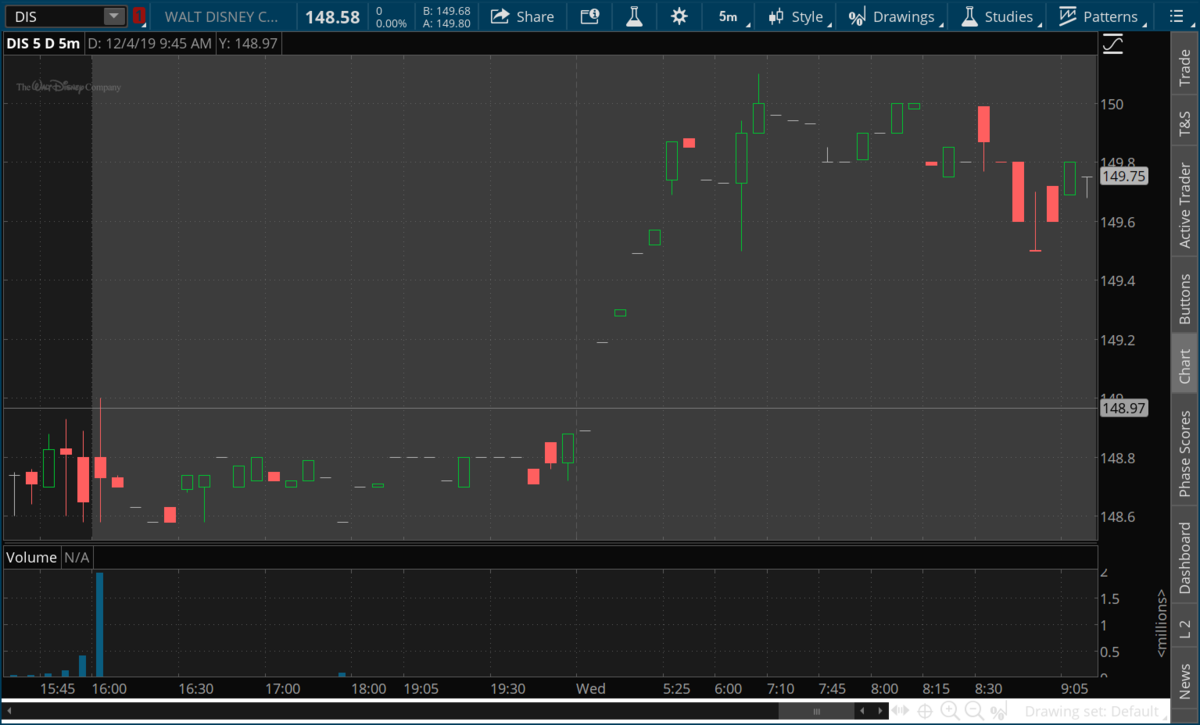Open the chart settings gear icon

[679, 16]
